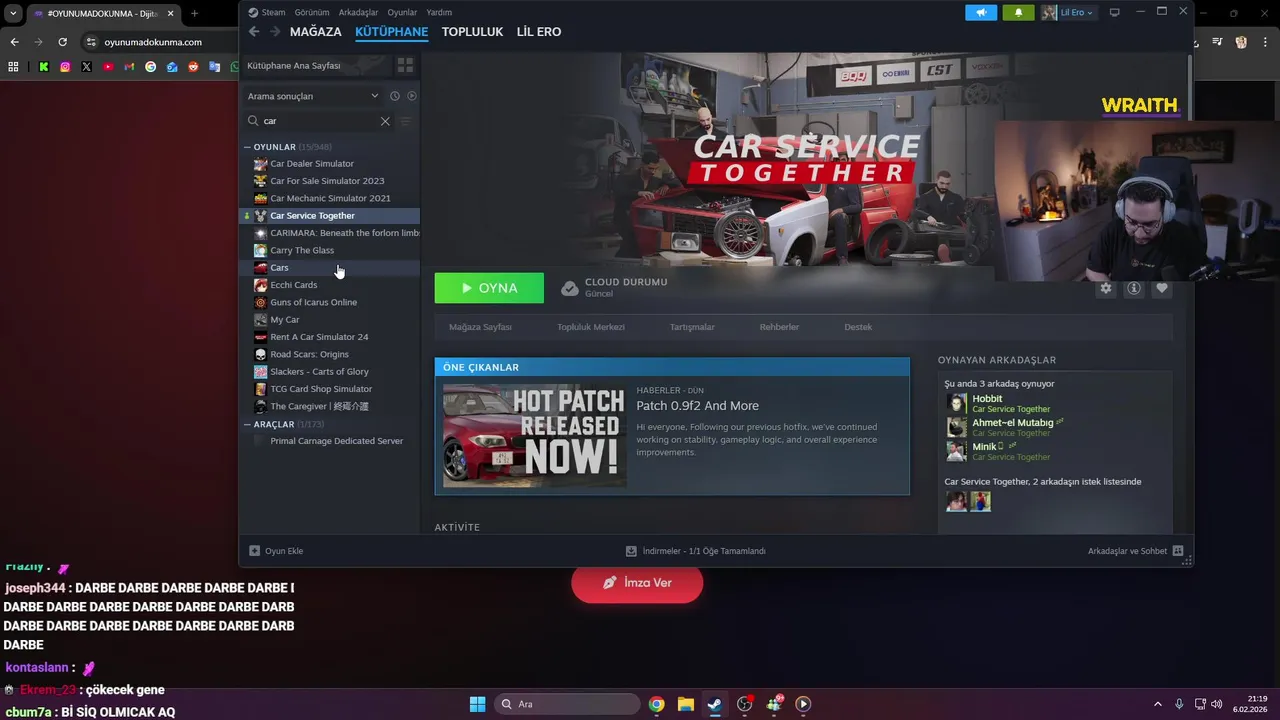This screenshot has width=1280, height=720.
Task: Click the cloud status checkmark icon
Action: pyautogui.click(x=570, y=288)
